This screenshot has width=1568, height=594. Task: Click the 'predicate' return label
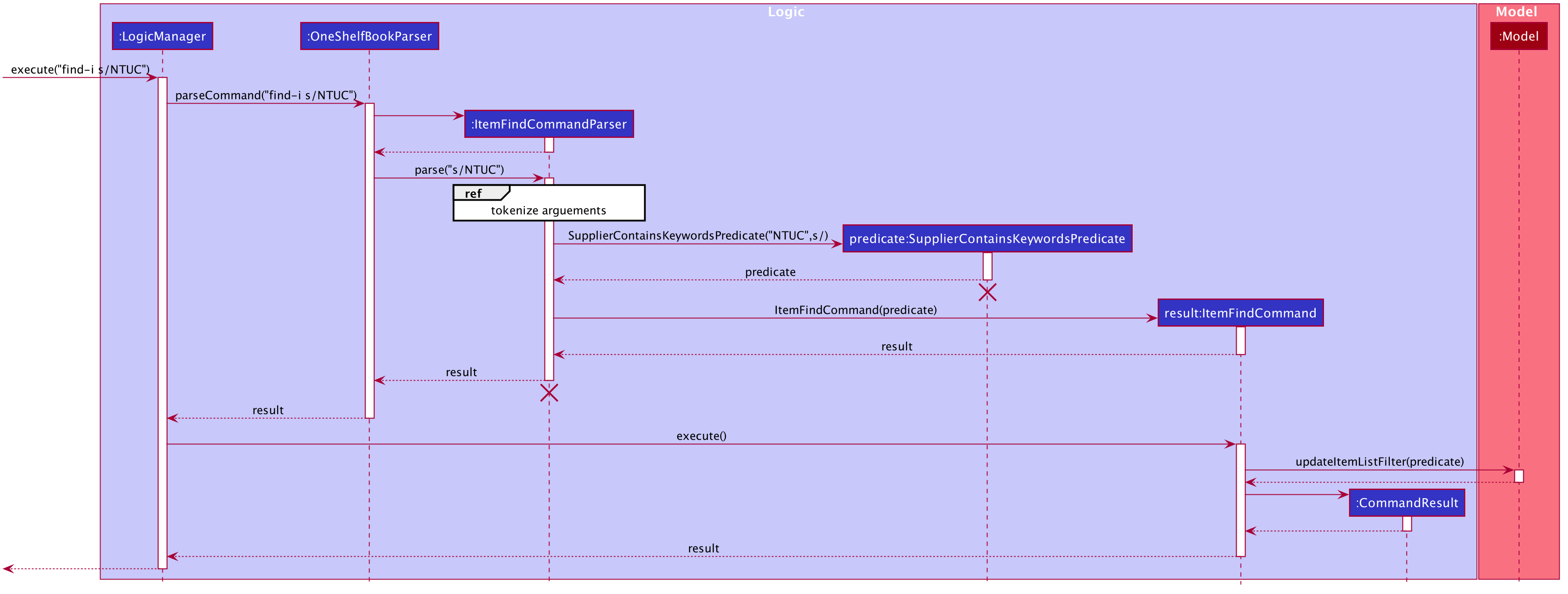click(770, 272)
